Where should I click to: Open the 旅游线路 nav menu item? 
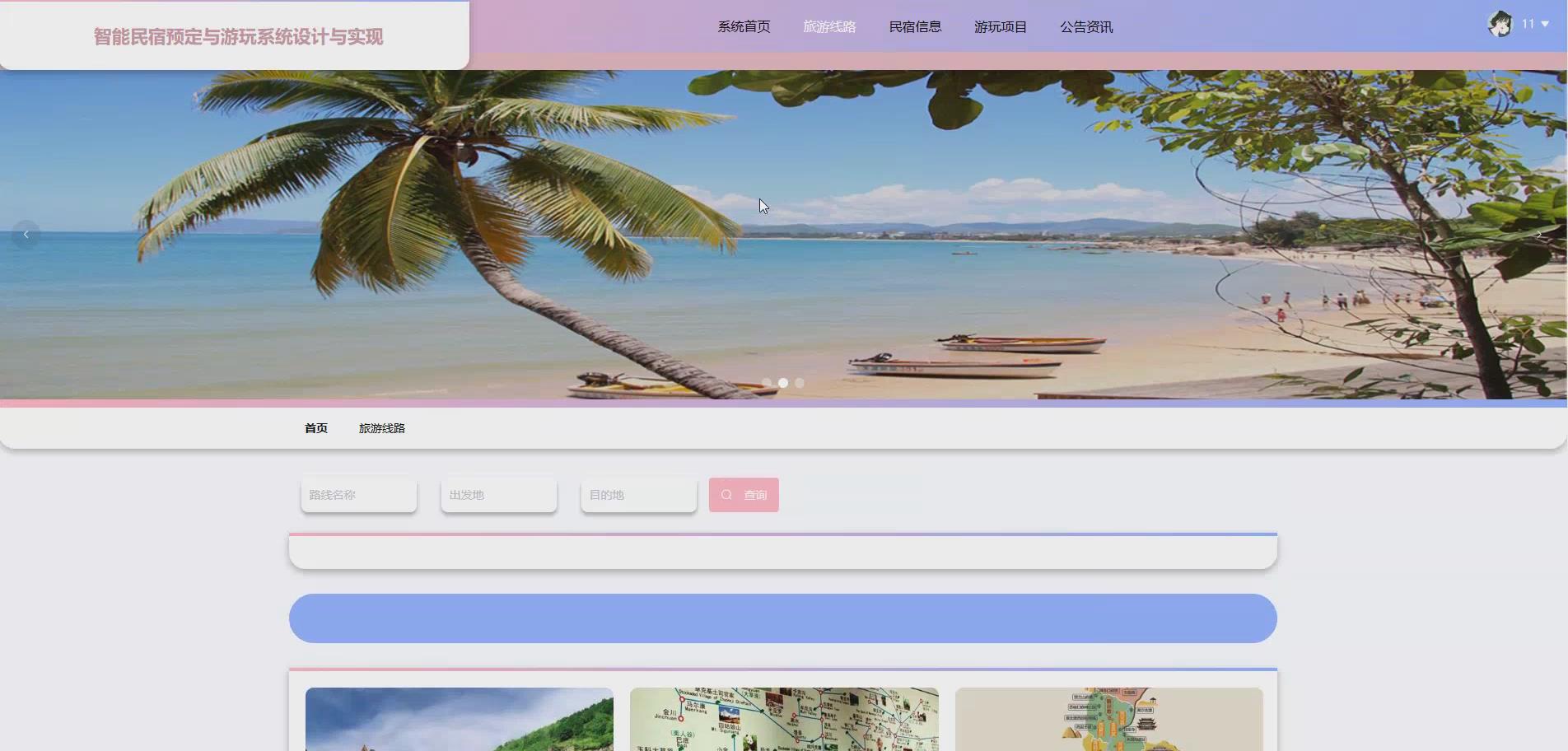[829, 26]
